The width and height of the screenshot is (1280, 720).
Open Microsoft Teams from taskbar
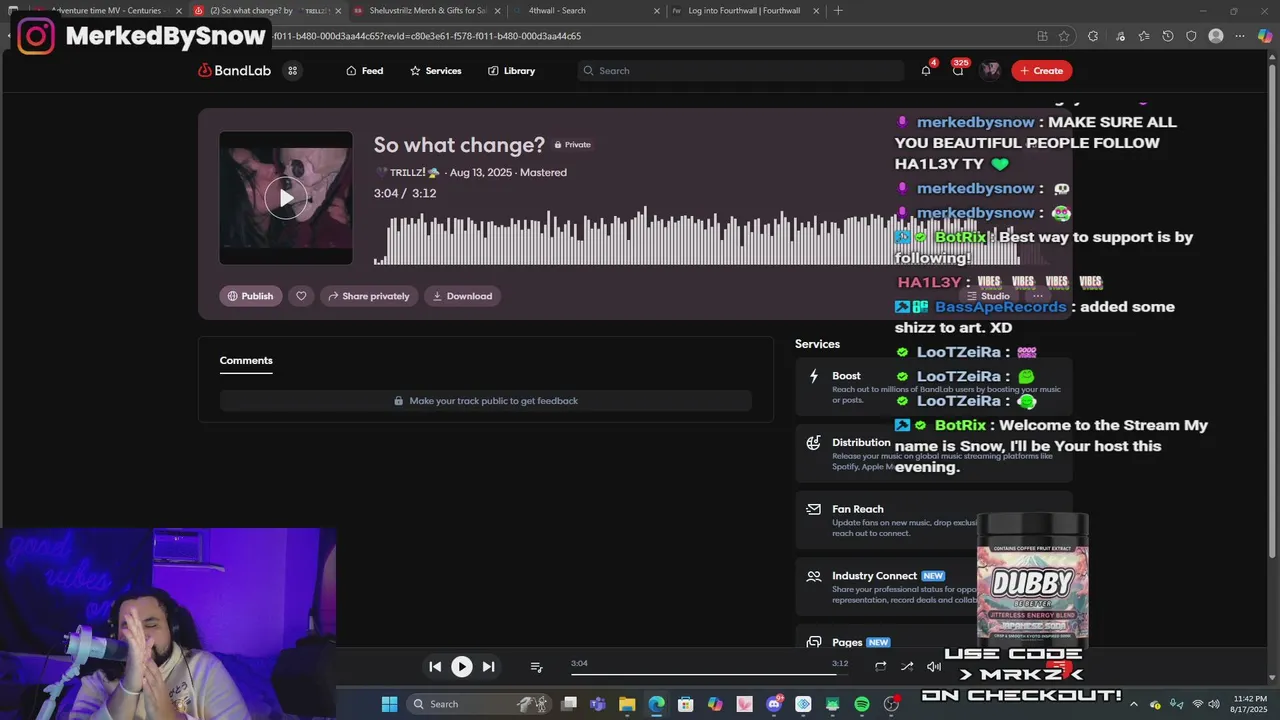pyautogui.click(x=598, y=704)
